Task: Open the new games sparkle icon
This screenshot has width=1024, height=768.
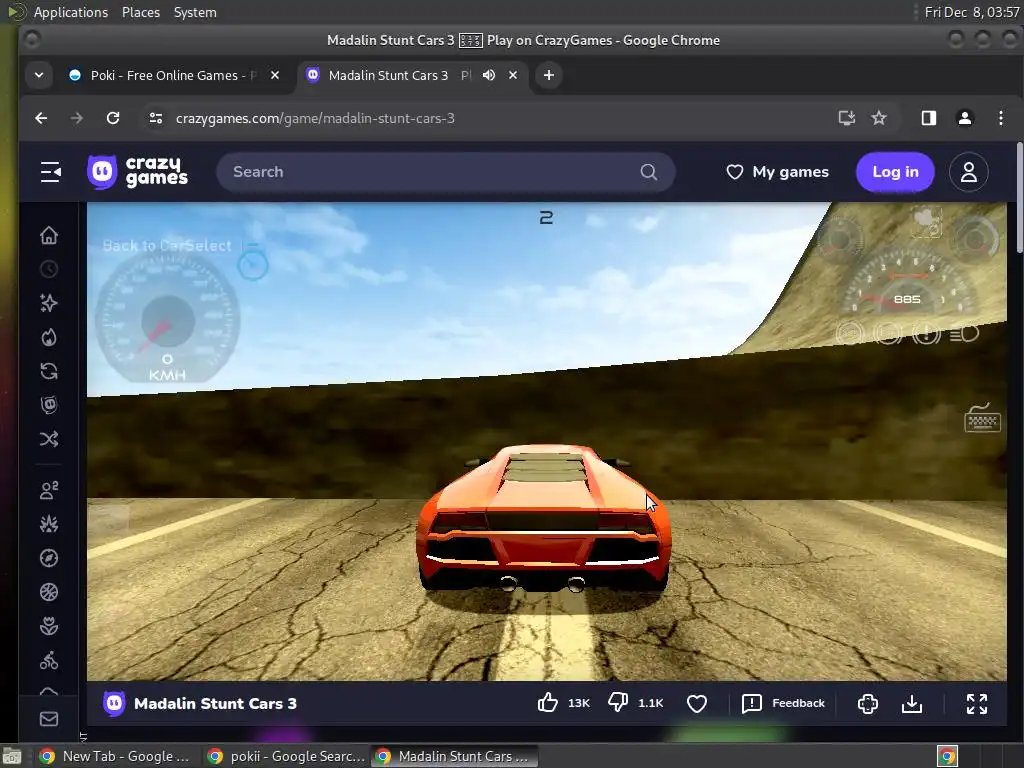Action: [49, 303]
